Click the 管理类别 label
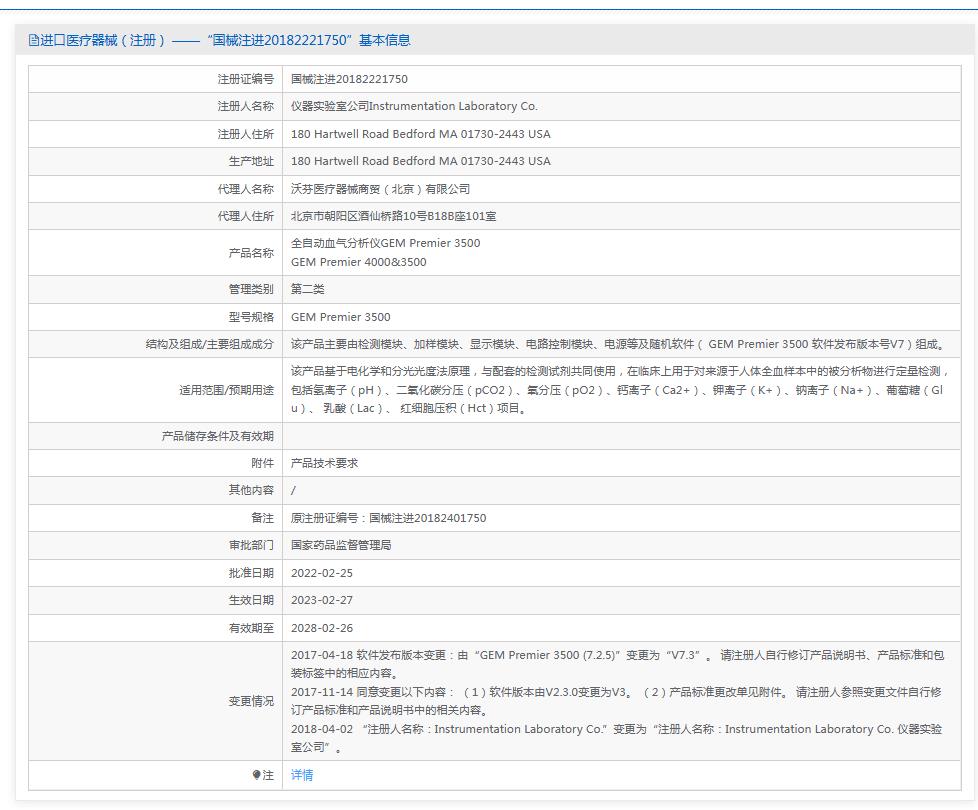 coord(251,289)
